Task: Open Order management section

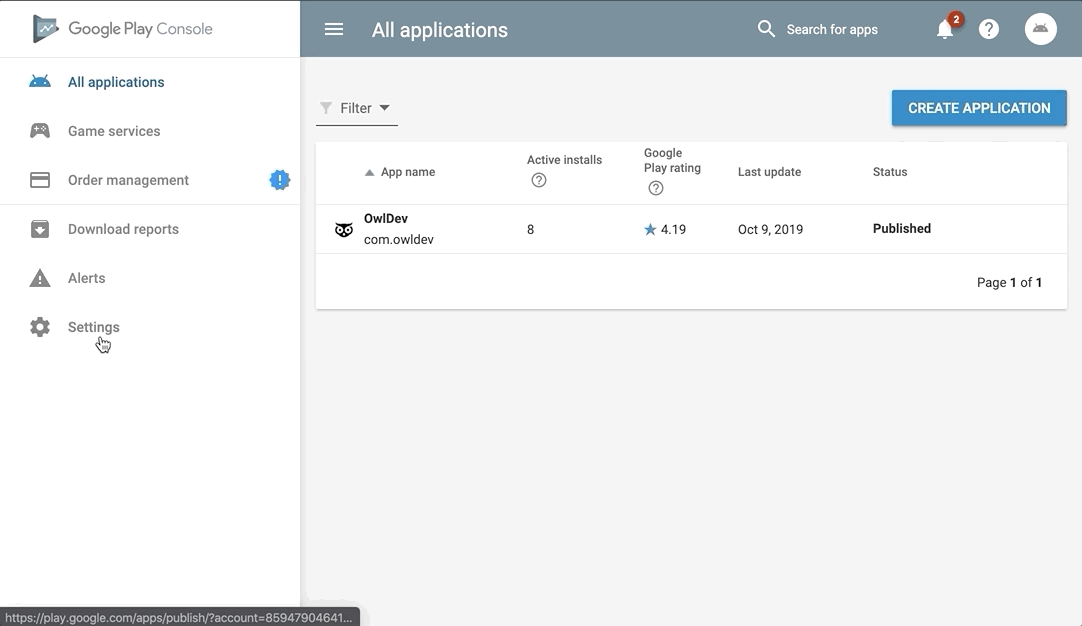Action: pos(128,180)
